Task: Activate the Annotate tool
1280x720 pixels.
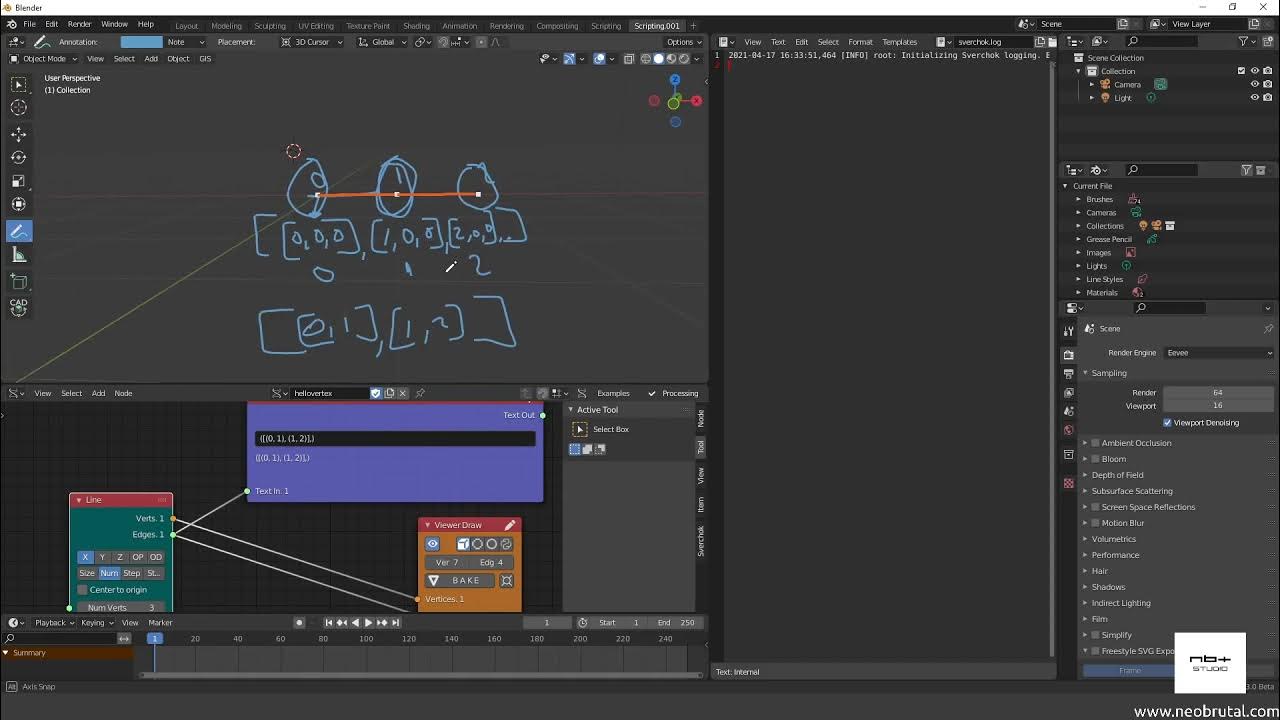Action: pyautogui.click(x=19, y=231)
